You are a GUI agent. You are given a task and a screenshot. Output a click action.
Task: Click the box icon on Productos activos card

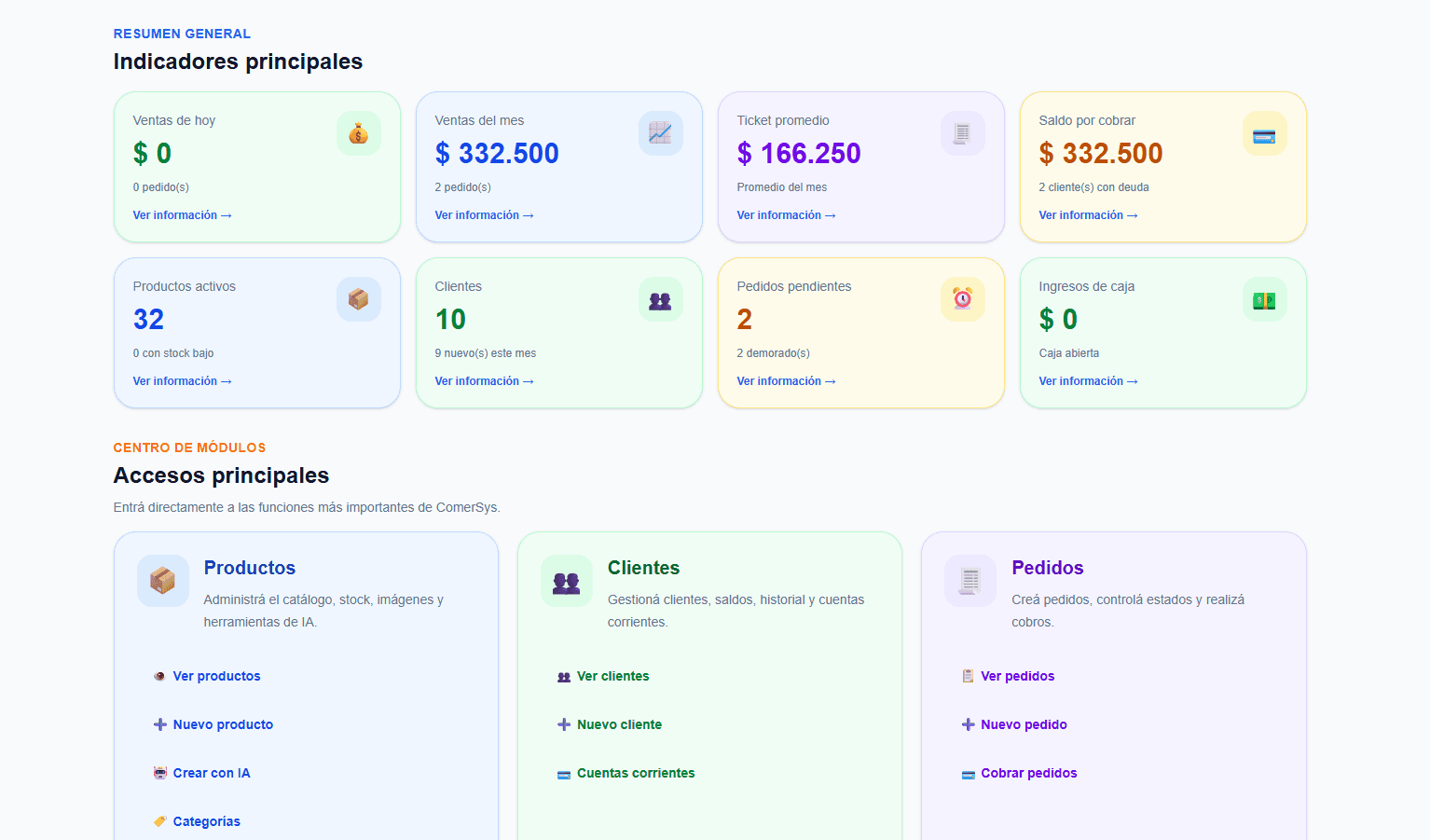point(359,299)
